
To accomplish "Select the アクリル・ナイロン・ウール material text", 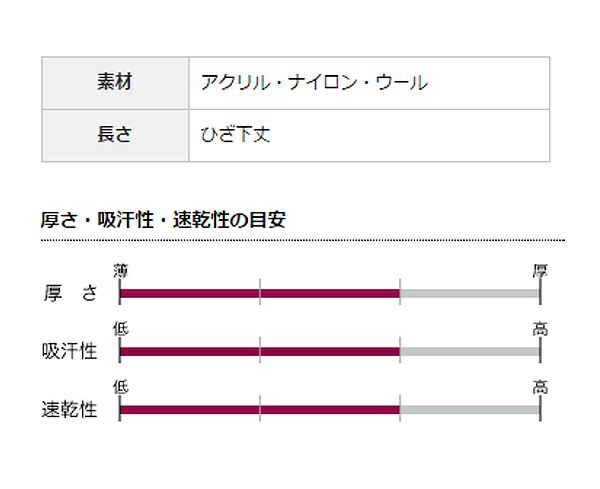I will (x=314, y=83).
